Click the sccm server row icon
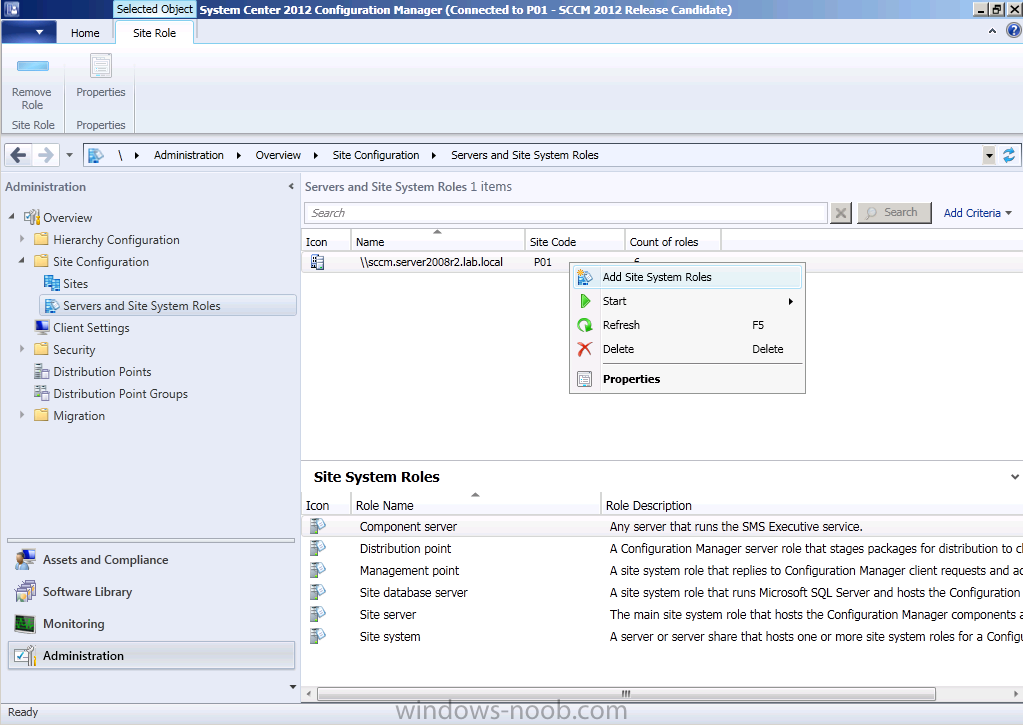The height and width of the screenshot is (725, 1023). pyautogui.click(x=317, y=262)
